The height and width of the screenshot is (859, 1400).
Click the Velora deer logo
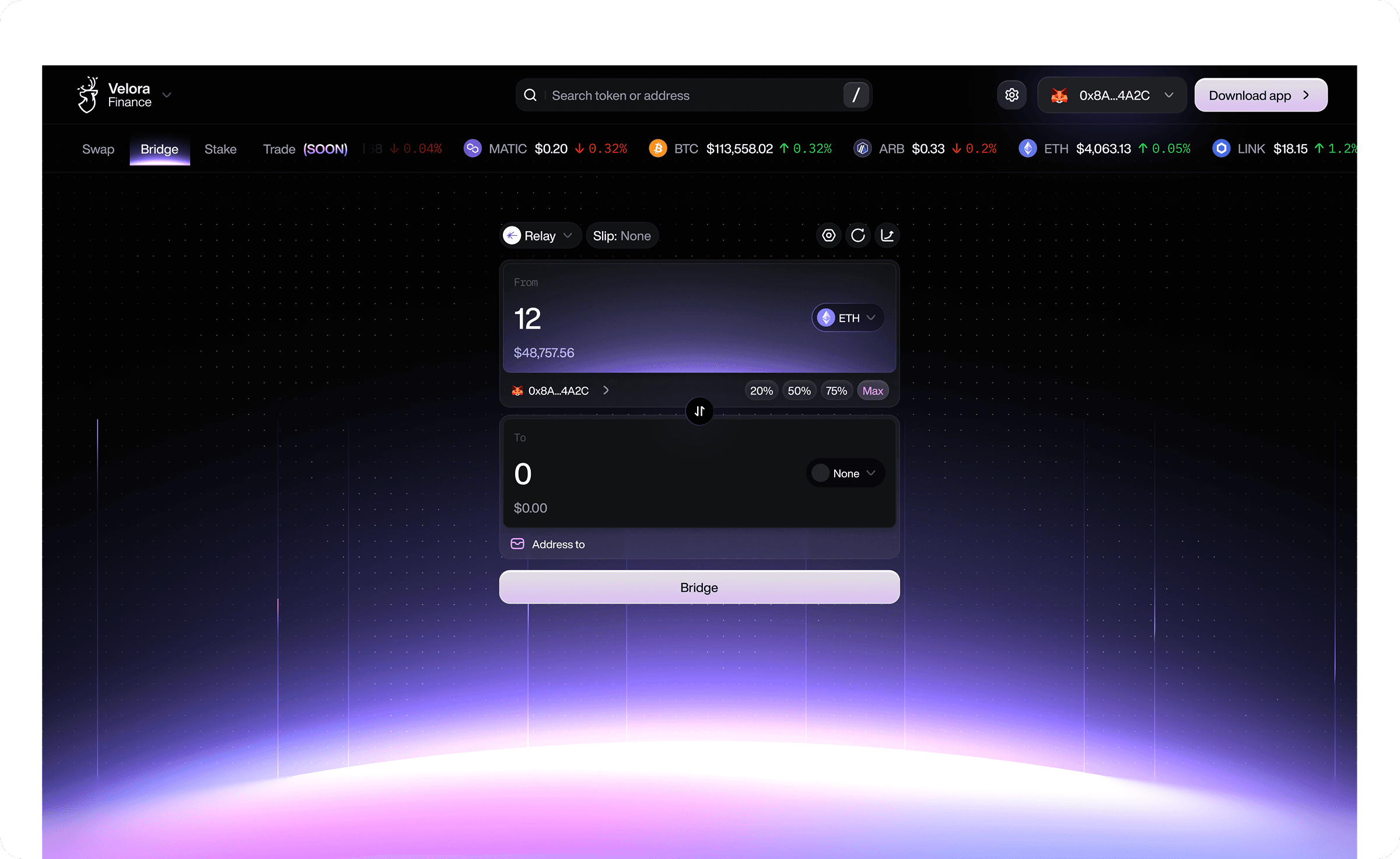click(x=88, y=95)
